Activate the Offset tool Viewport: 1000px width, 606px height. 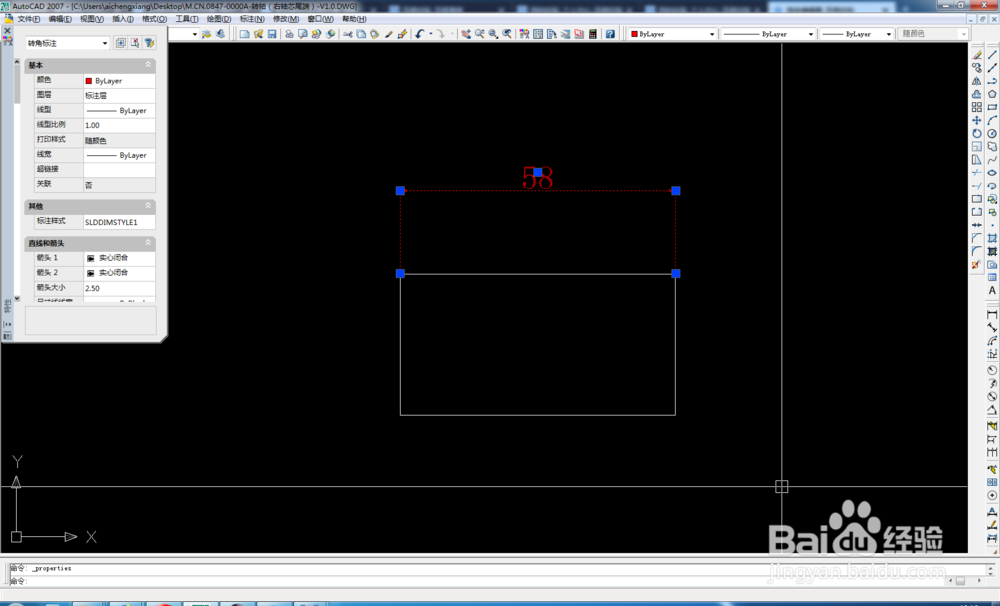click(976, 94)
